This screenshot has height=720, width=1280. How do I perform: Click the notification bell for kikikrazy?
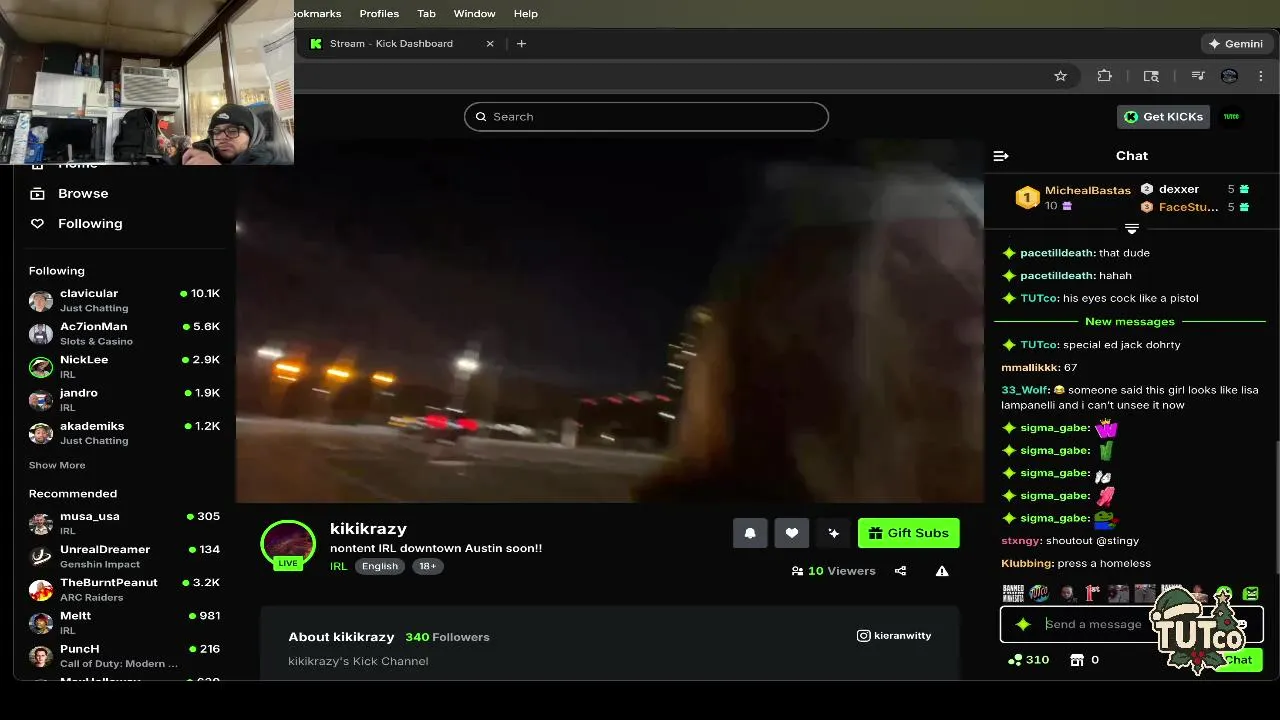coord(750,533)
